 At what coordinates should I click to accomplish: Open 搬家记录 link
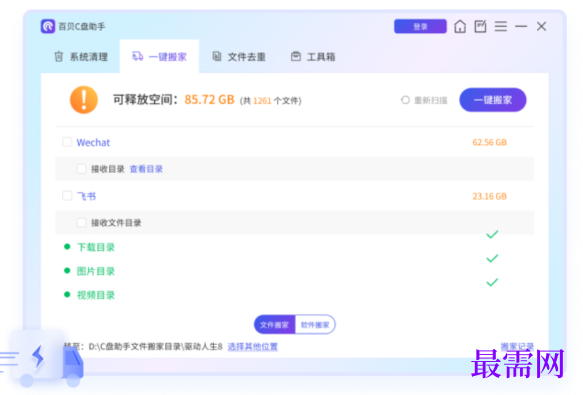point(517,347)
